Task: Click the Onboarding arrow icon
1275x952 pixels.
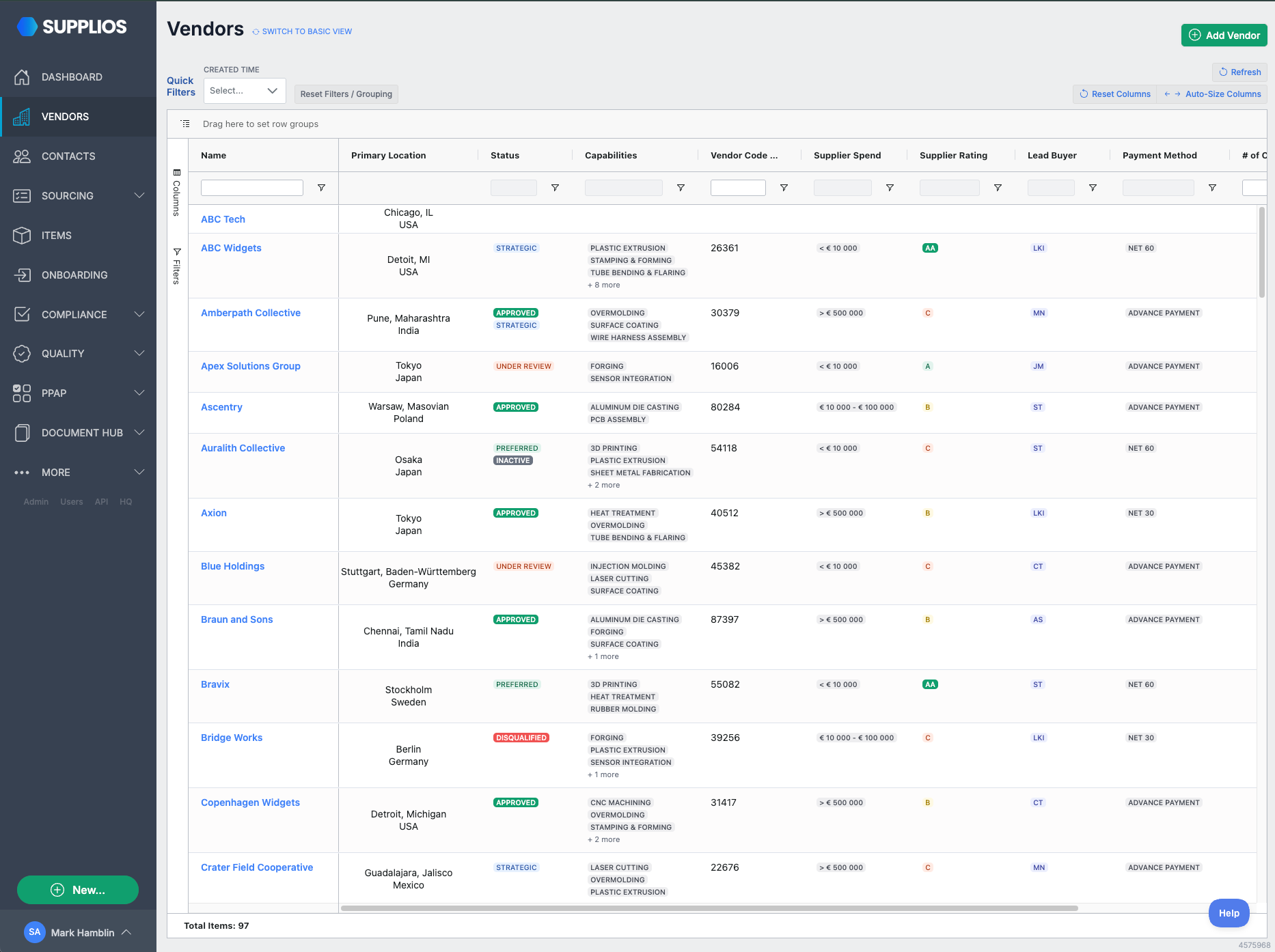Action: click(22, 275)
